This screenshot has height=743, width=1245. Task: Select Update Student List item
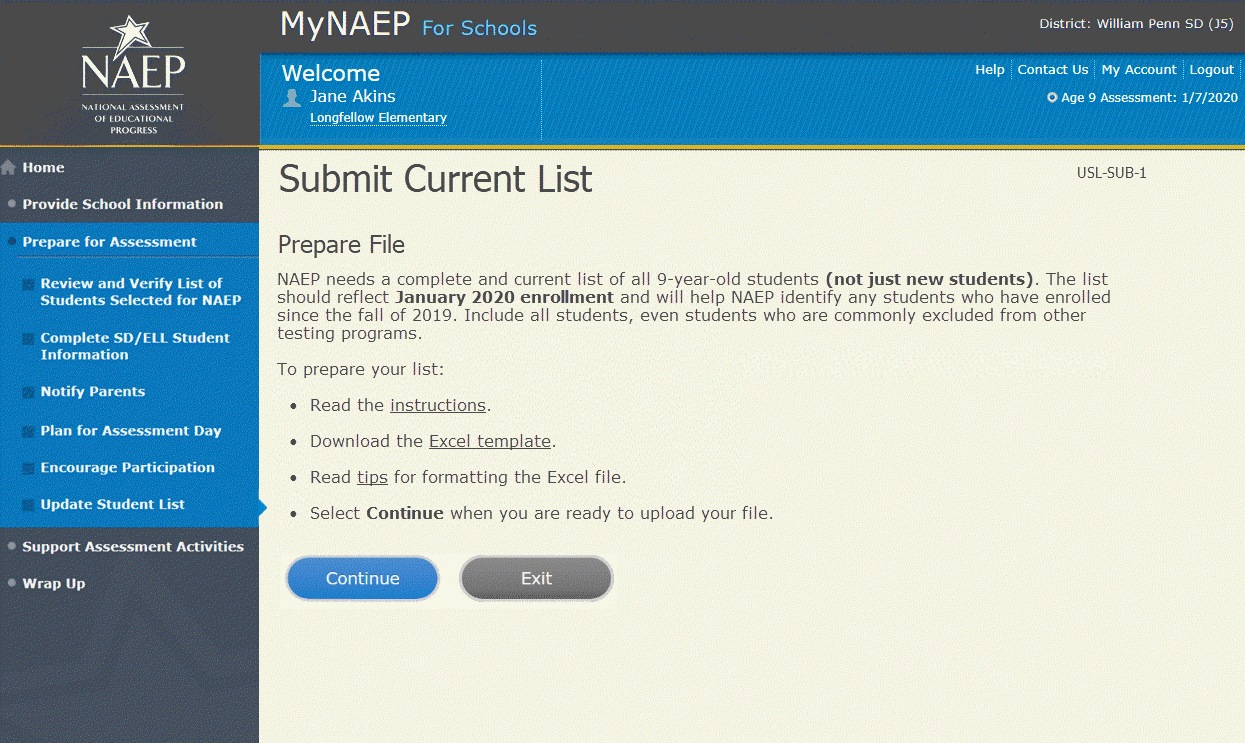point(113,505)
